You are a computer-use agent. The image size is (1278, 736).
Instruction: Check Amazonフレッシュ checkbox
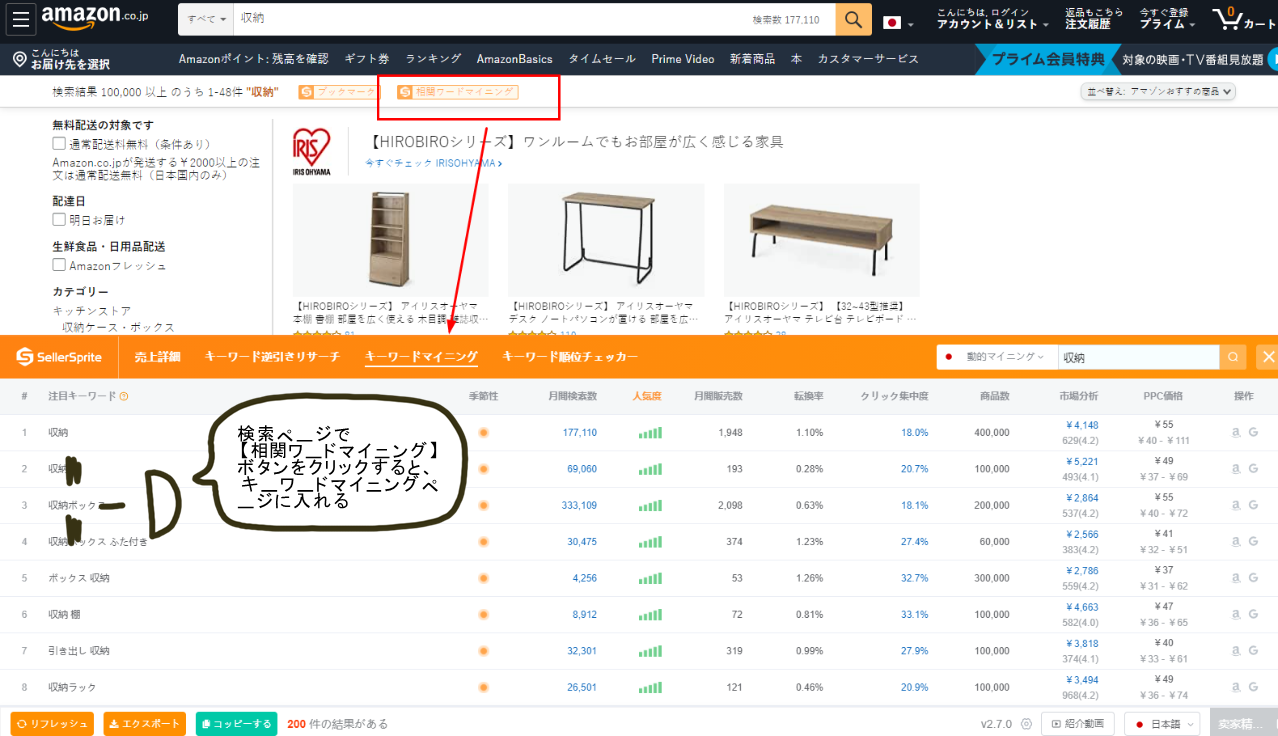[x=59, y=265]
